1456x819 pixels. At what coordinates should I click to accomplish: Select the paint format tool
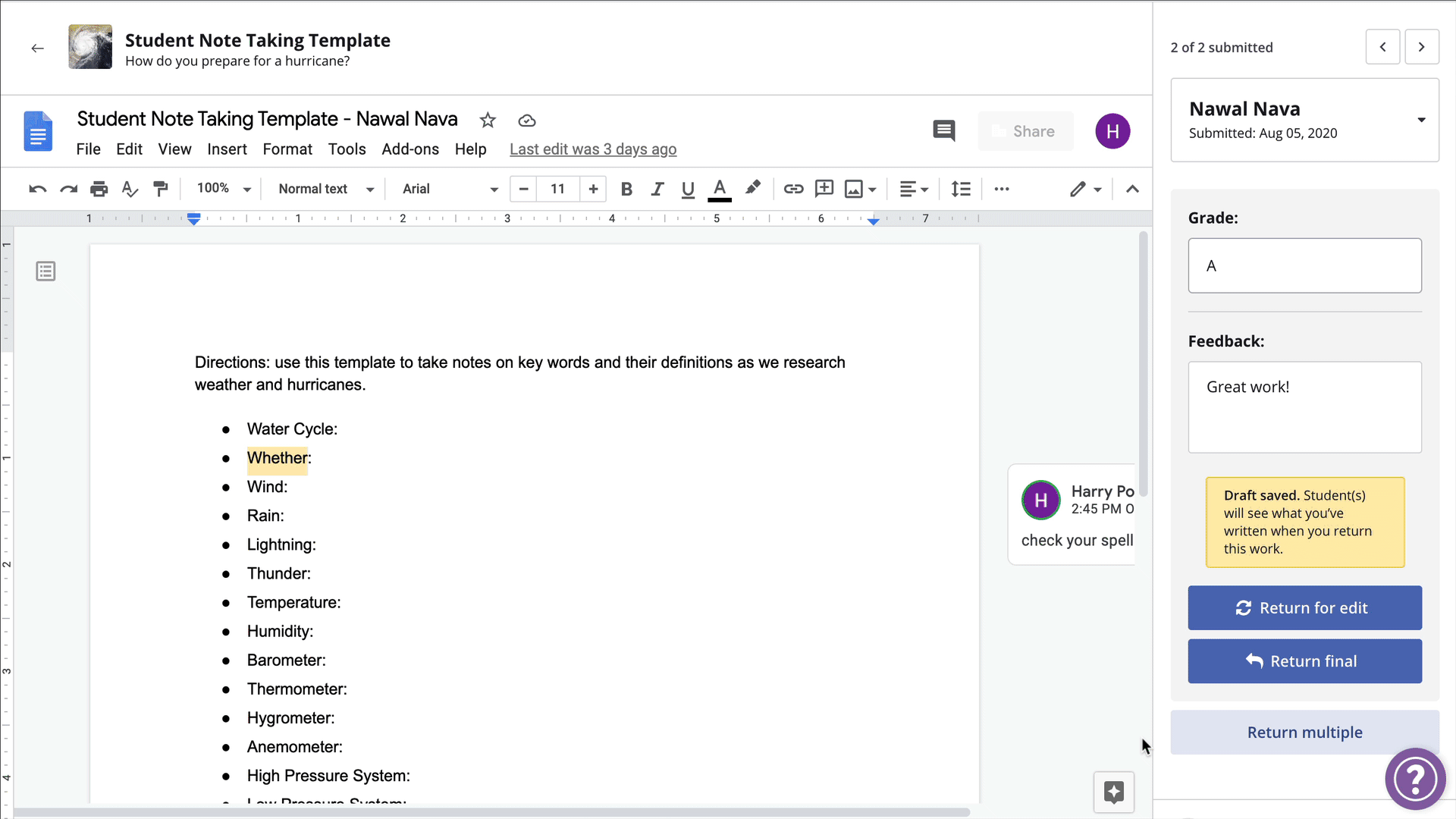click(161, 189)
